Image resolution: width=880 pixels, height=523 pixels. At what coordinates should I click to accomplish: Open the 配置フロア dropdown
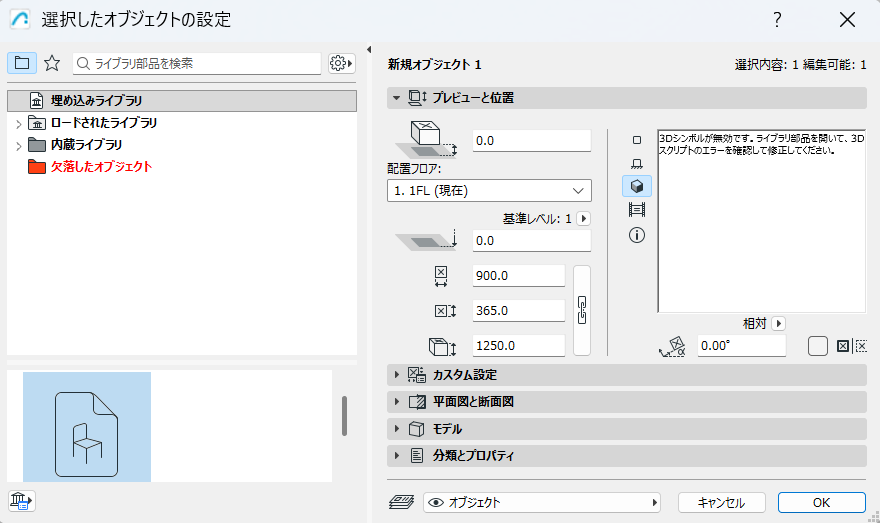coord(489,191)
